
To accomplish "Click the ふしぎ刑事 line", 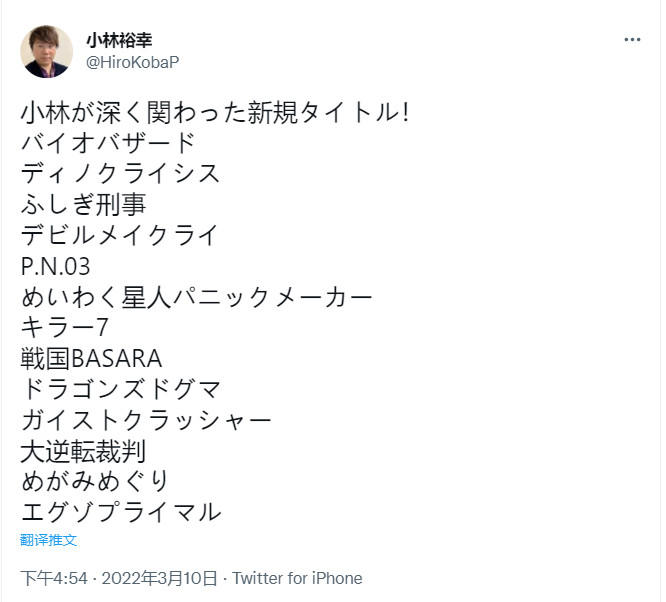I will pos(83,204).
